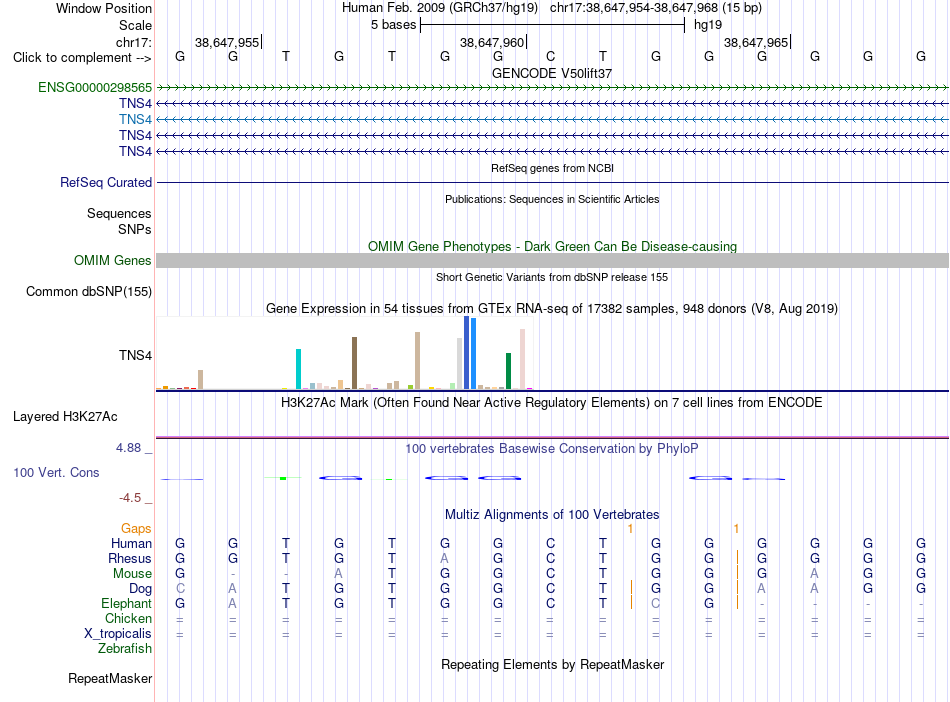Viewport: 950px width, 702px height.
Task: Select the light-blue TNS4 transcript label
Action: (x=135, y=119)
